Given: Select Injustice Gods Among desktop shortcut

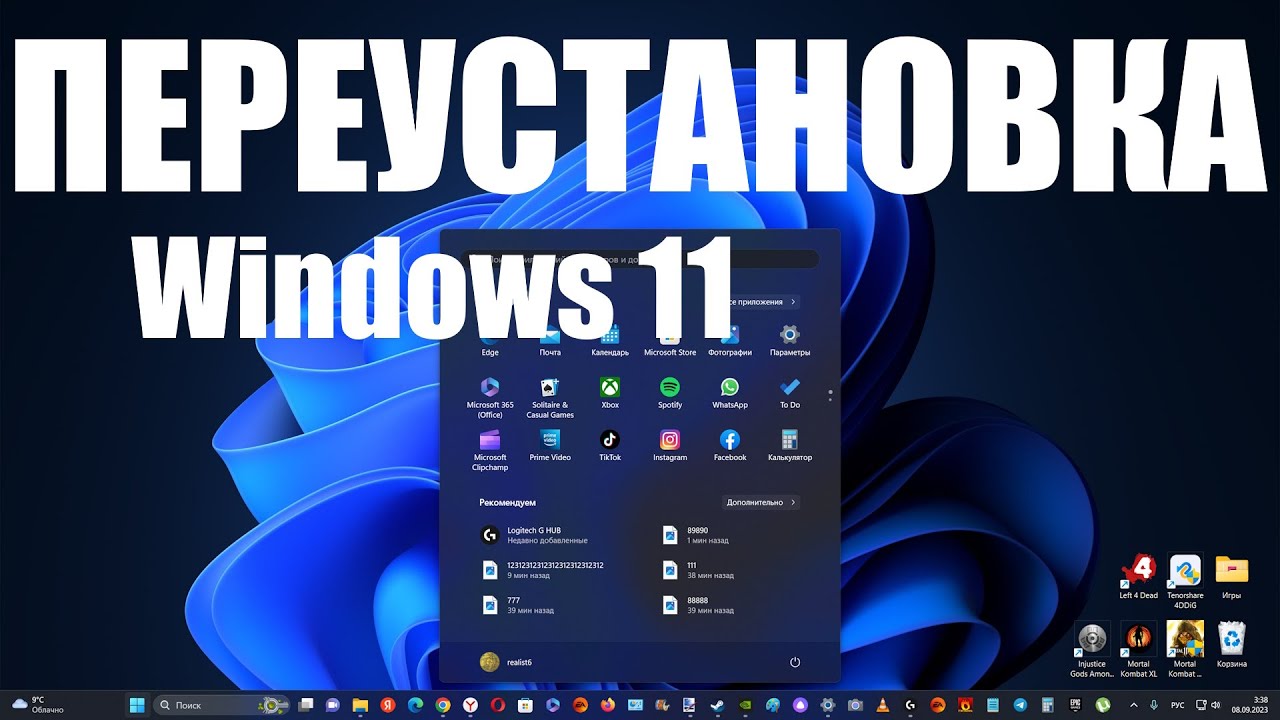Looking at the screenshot, I should coord(1091,649).
